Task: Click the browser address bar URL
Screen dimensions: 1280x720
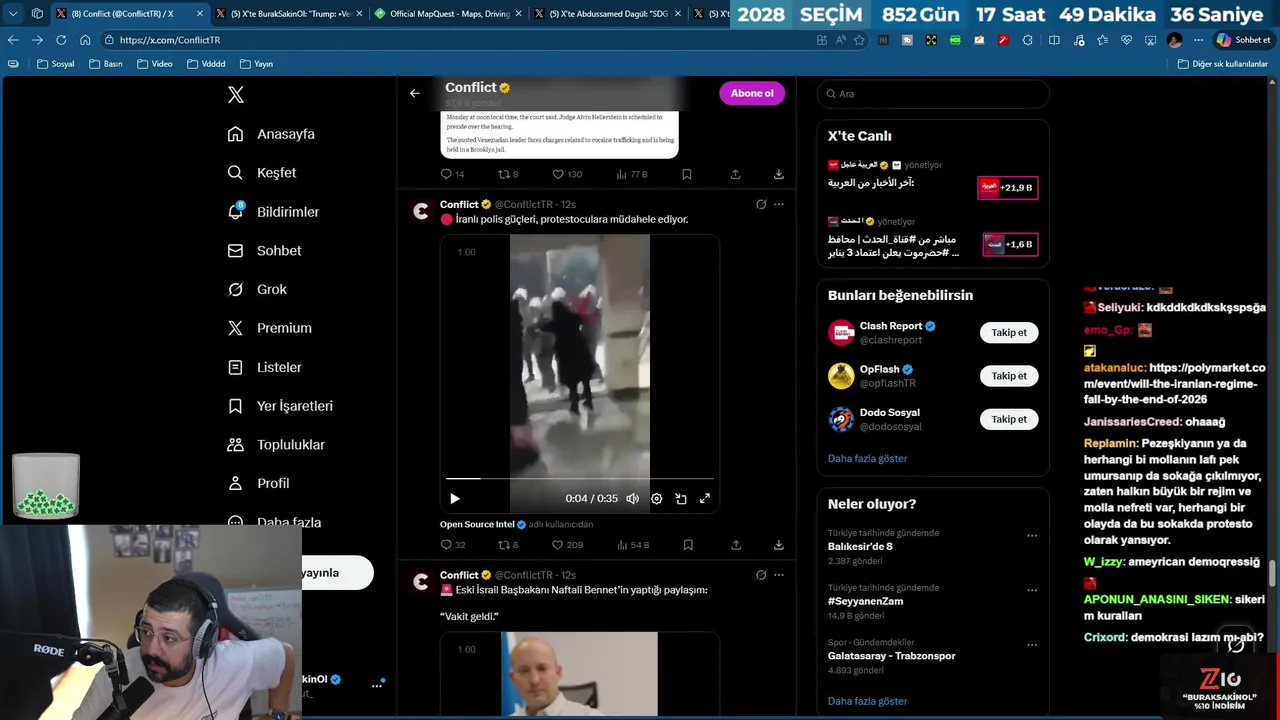Action: (x=170, y=40)
